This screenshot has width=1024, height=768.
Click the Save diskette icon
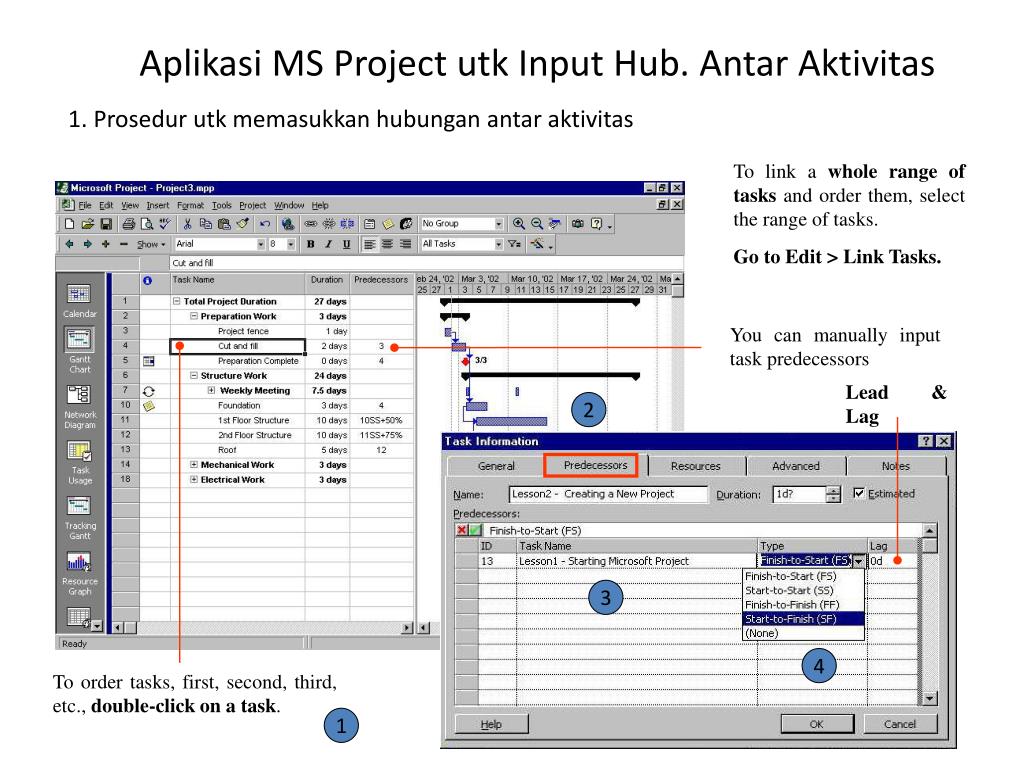[x=106, y=224]
